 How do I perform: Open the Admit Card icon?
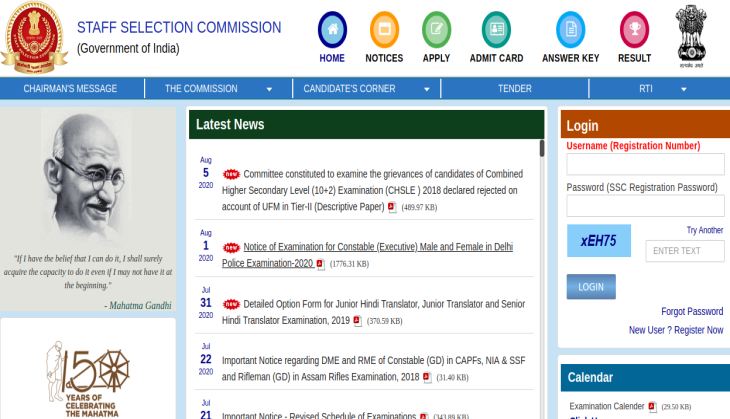pos(496,30)
